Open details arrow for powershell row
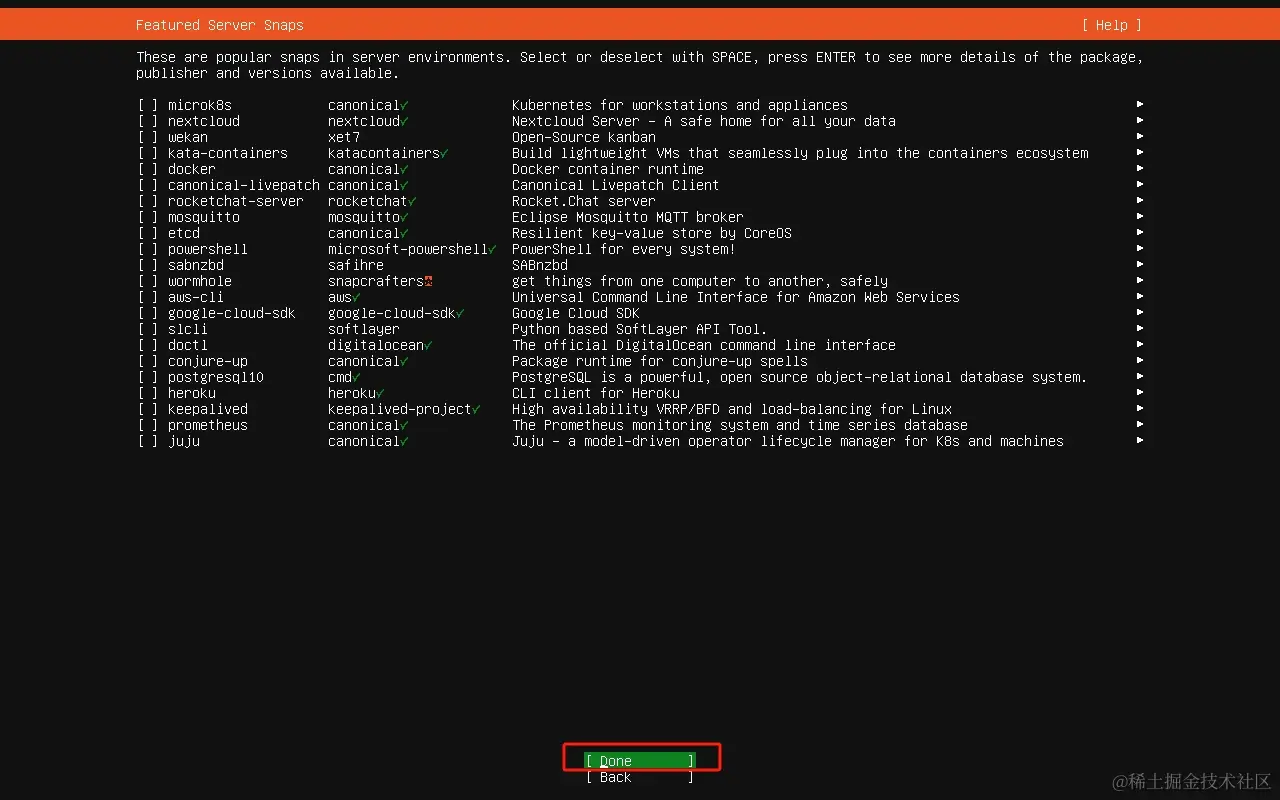This screenshot has width=1280, height=800. pyautogui.click(x=1140, y=248)
